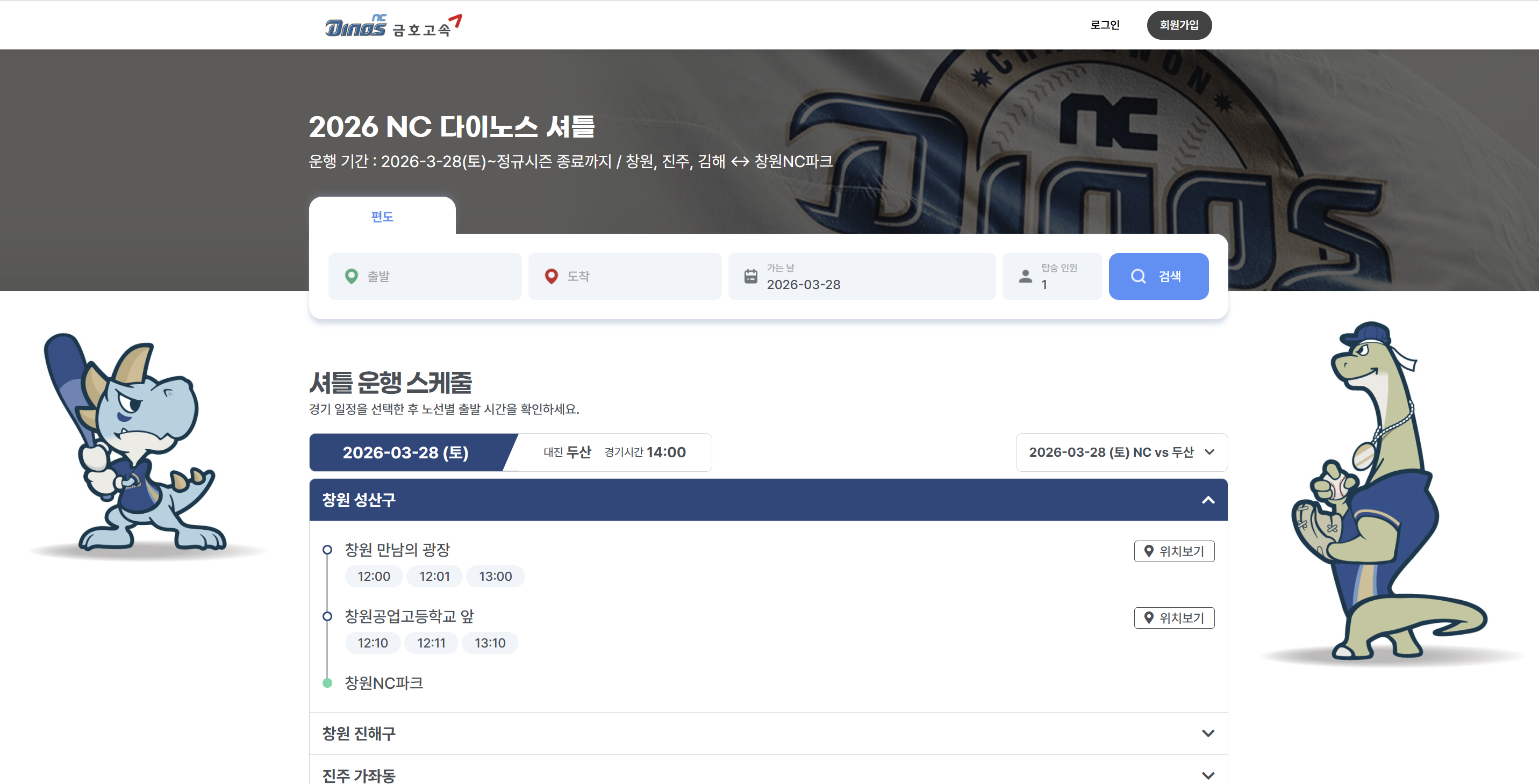Expand the 창원 진해구 section
This screenshot has width=1539, height=784.
click(x=1208, y=733)
